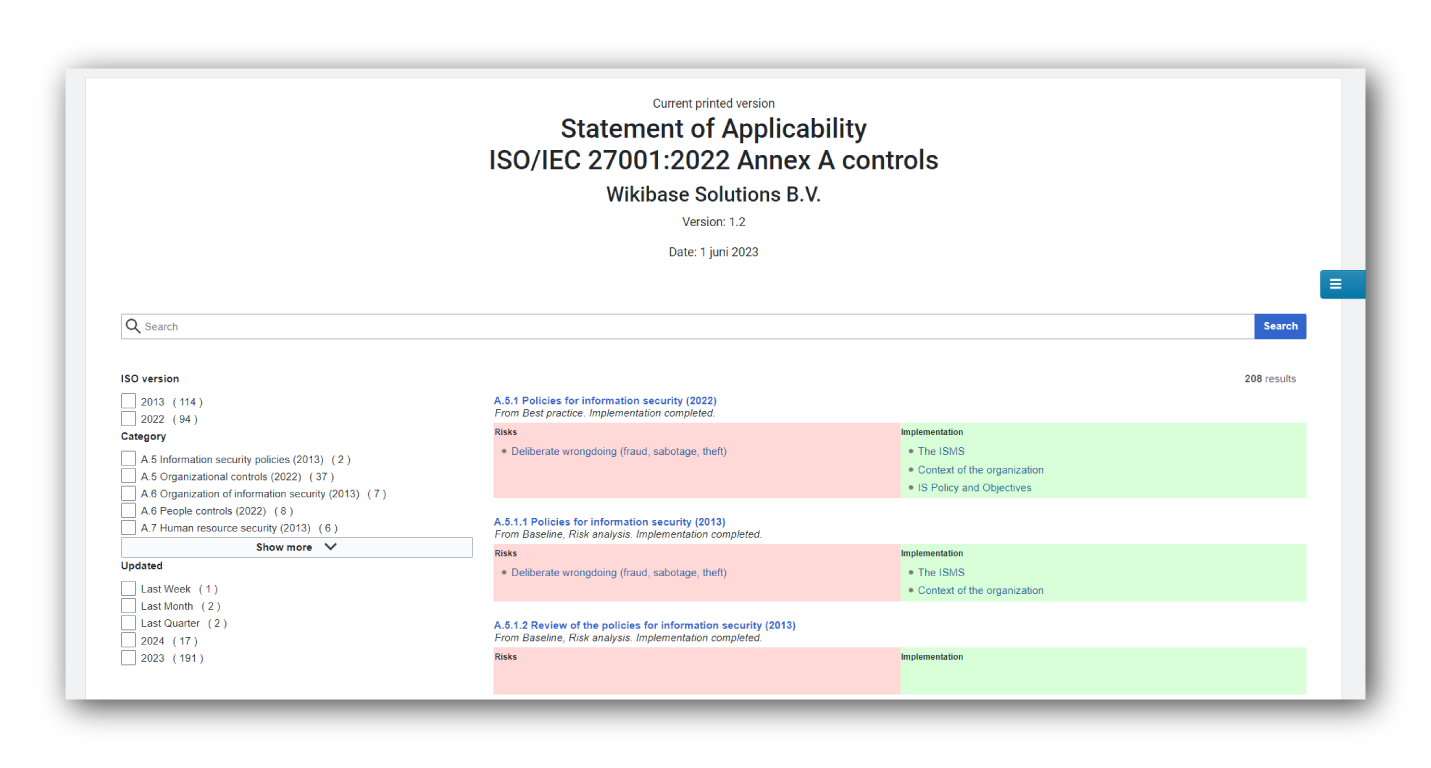This screenshot has height=768, width=1431.
Task: Enable the "Last Month" filter
Action: (128, 605)
